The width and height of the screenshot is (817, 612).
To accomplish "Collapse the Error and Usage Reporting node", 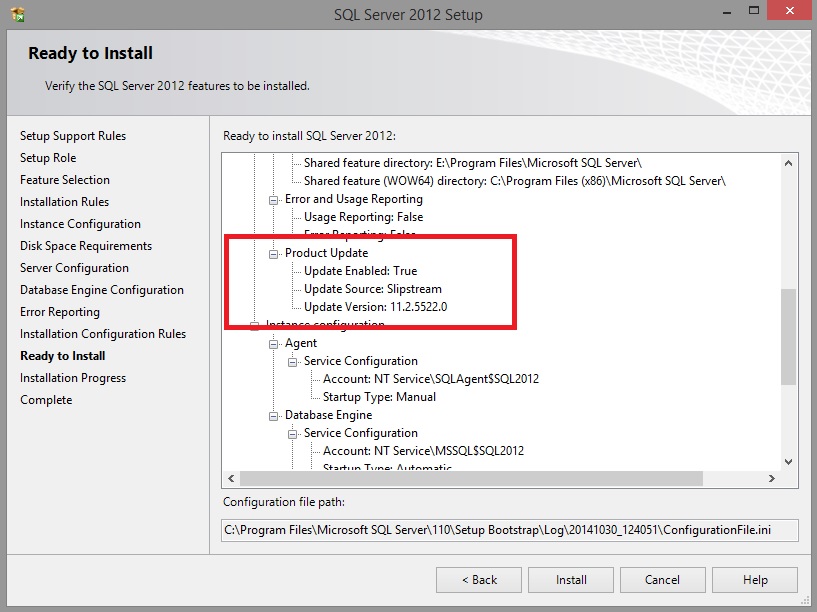I will point(273,200).
